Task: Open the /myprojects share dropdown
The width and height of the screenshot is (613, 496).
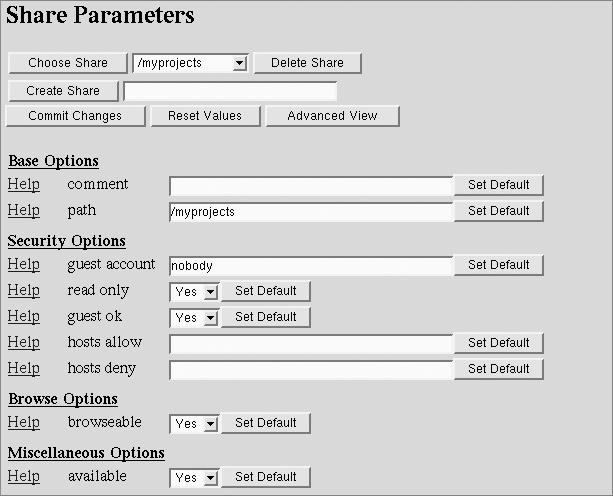Action: tap(190, 63)
